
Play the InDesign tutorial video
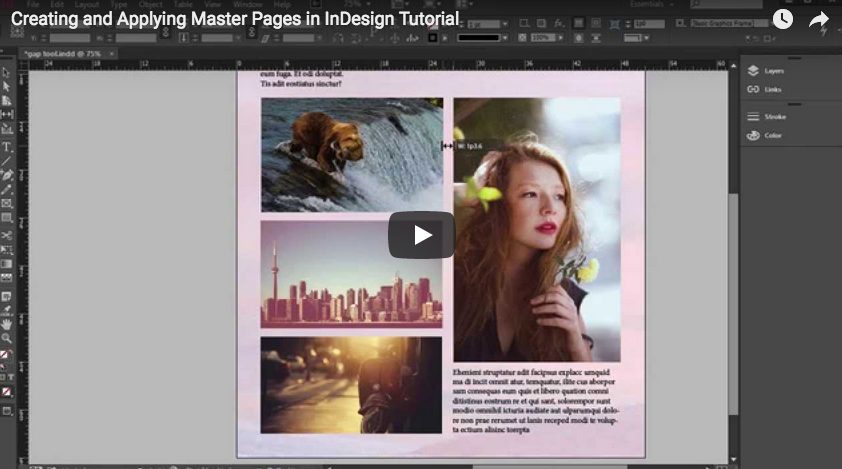421,235
